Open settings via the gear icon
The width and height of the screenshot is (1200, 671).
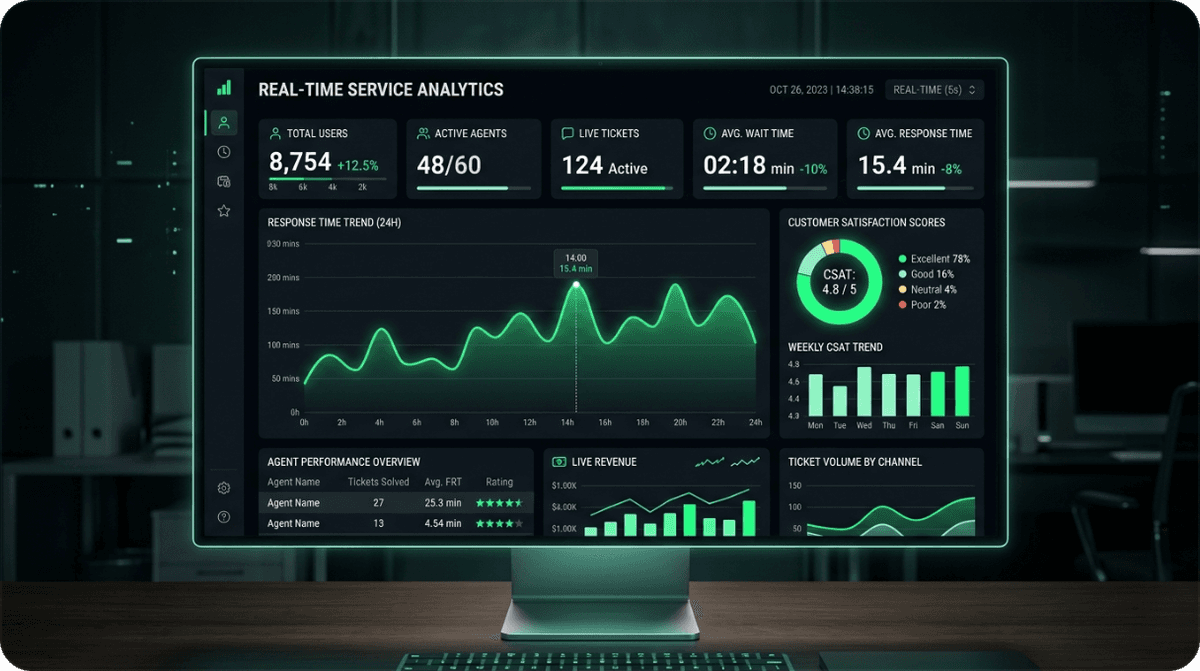[223, 487]
